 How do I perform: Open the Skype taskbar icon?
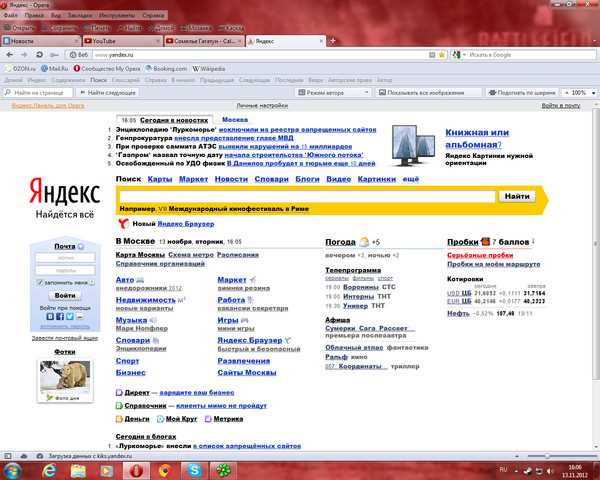pos(194,470)
